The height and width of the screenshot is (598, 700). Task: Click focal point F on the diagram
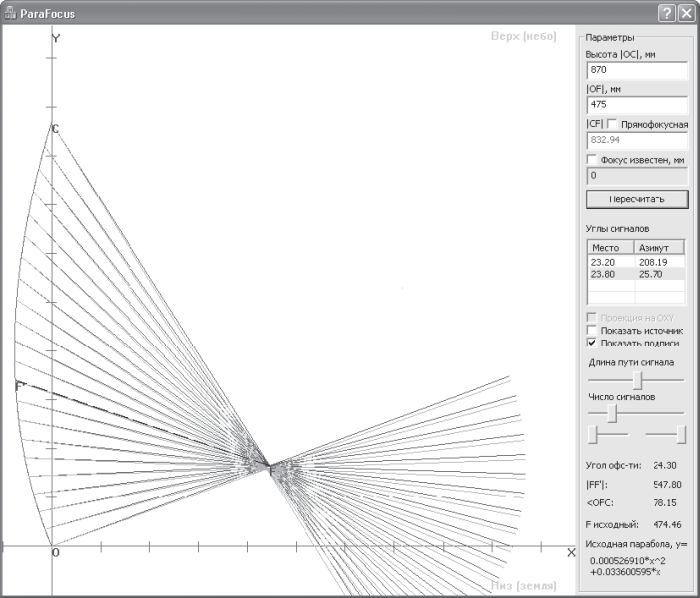pos(271,469)
